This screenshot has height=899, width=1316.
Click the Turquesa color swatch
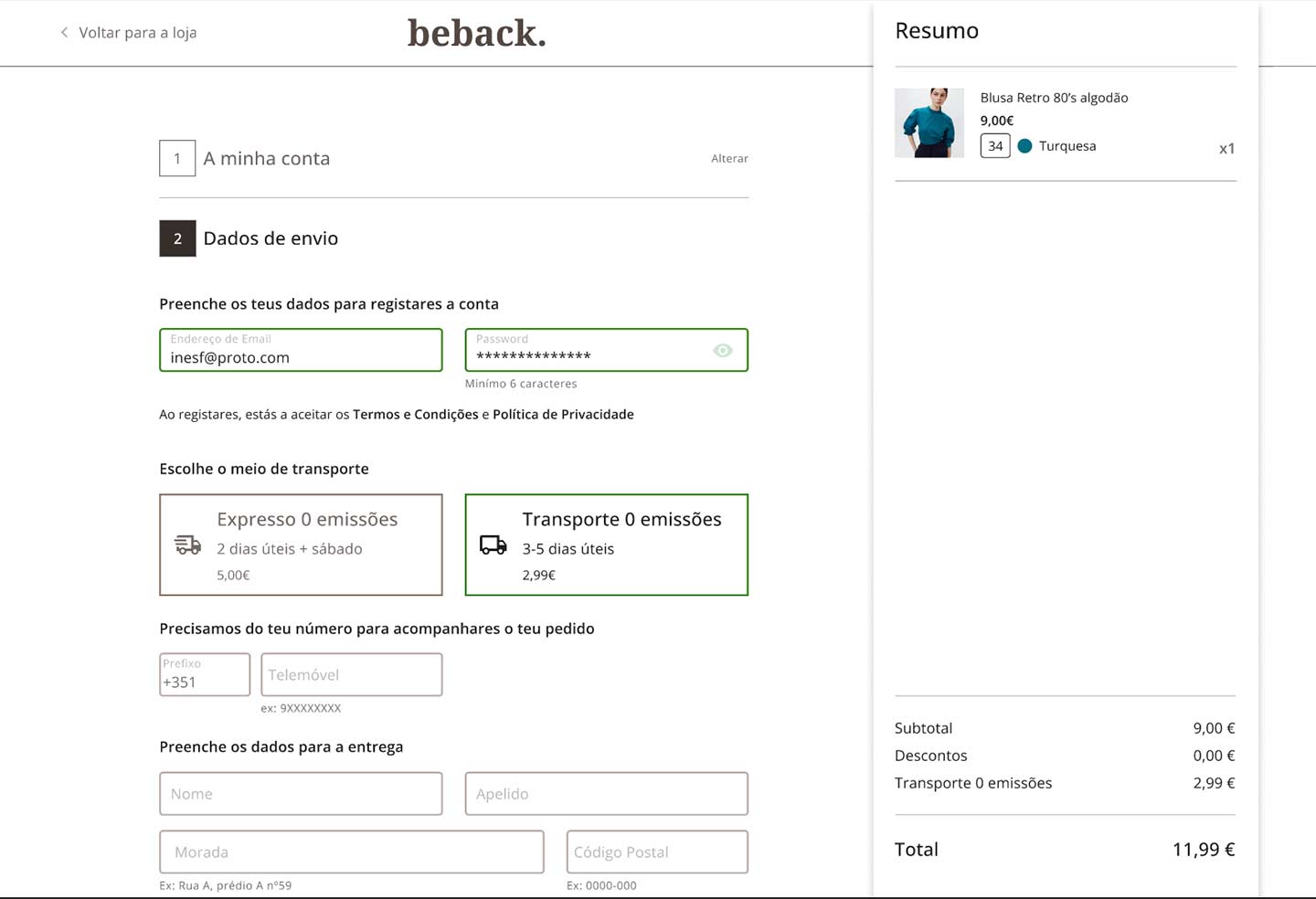(x=1024, y=146)
